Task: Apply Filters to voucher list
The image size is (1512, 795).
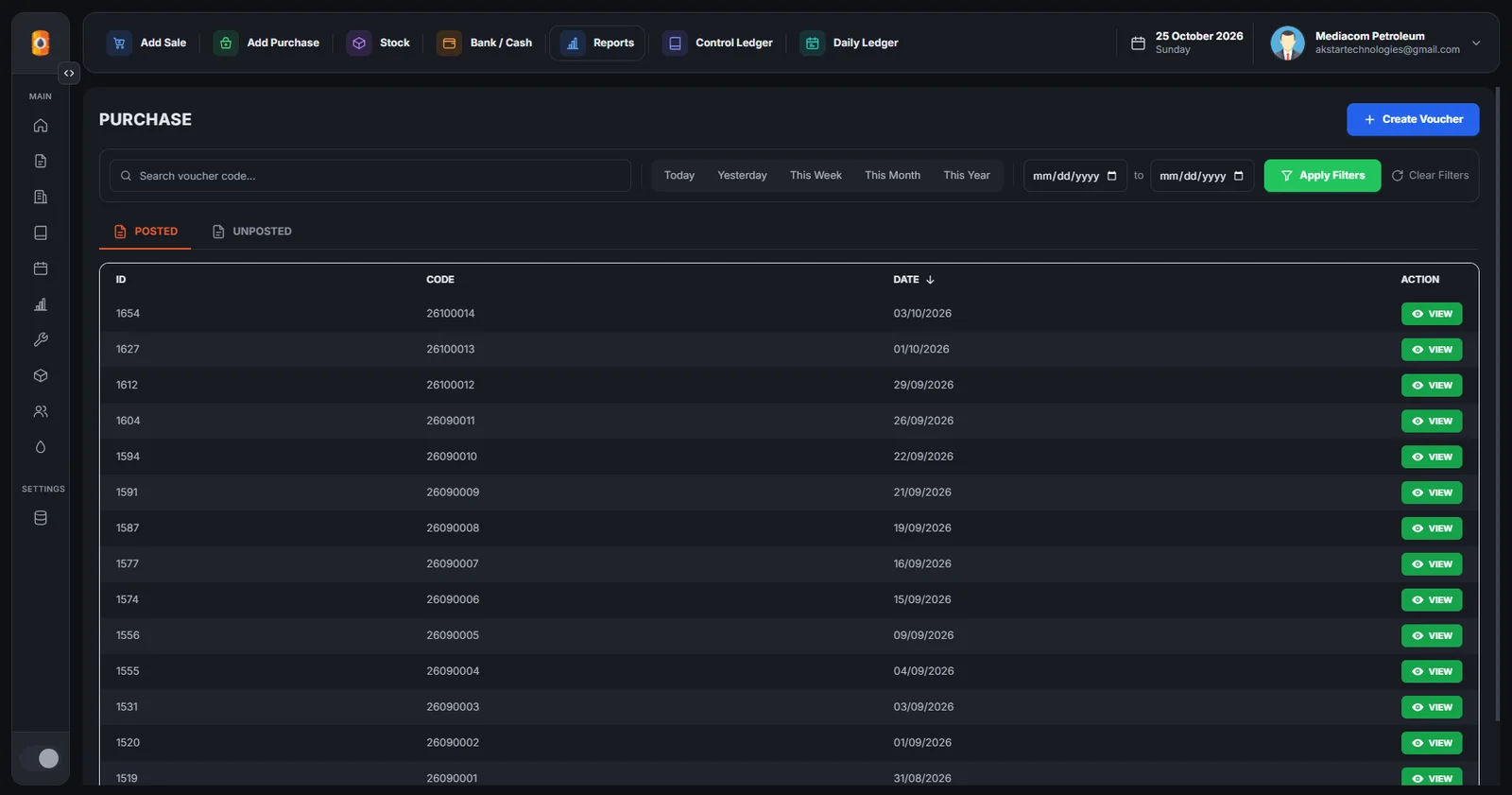Action: pyautogui.click(x=1322, y=176)
